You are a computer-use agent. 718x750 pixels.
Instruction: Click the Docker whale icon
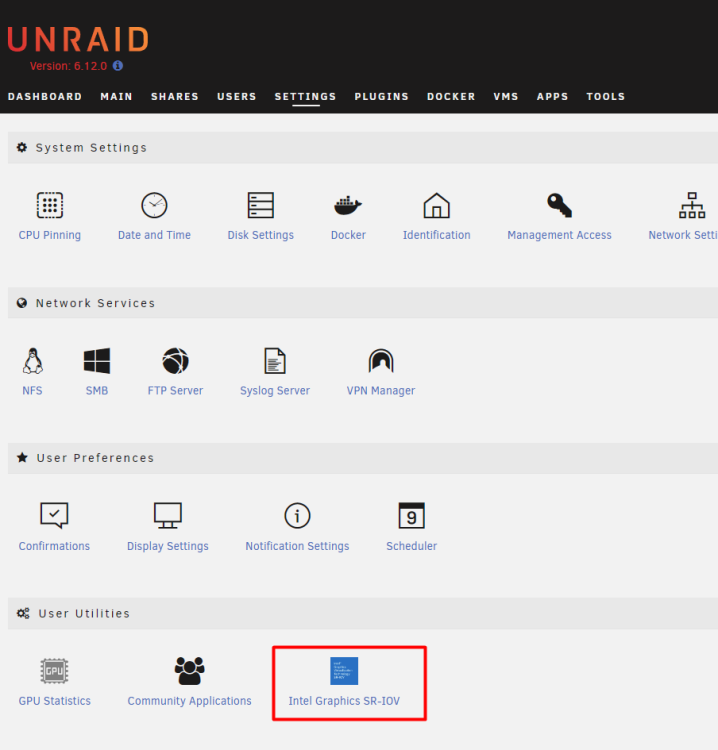click(x=348, y=206)
